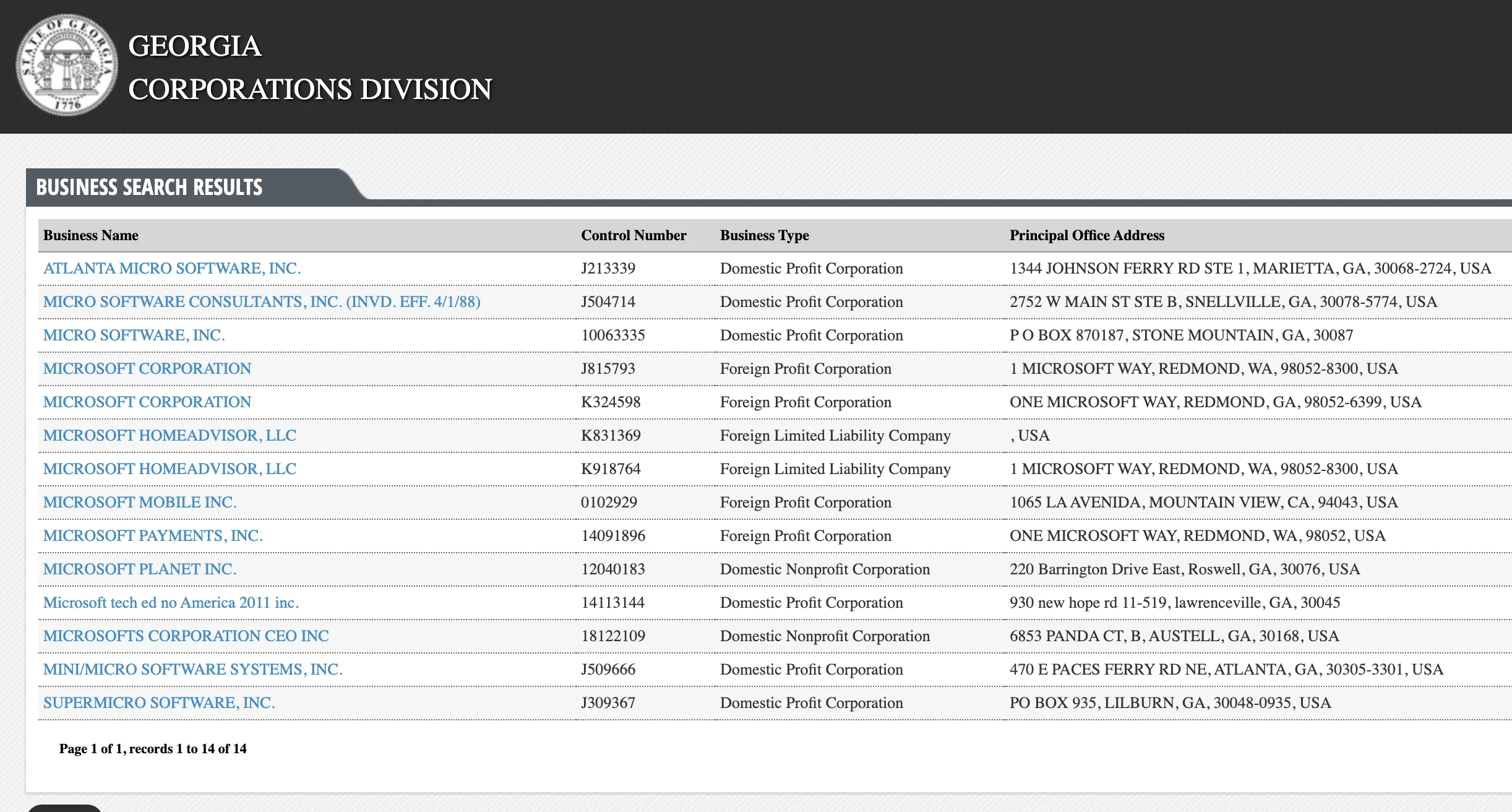Select control number J504714
Viewport: 1512px width, 812px height.
[608, 302]
